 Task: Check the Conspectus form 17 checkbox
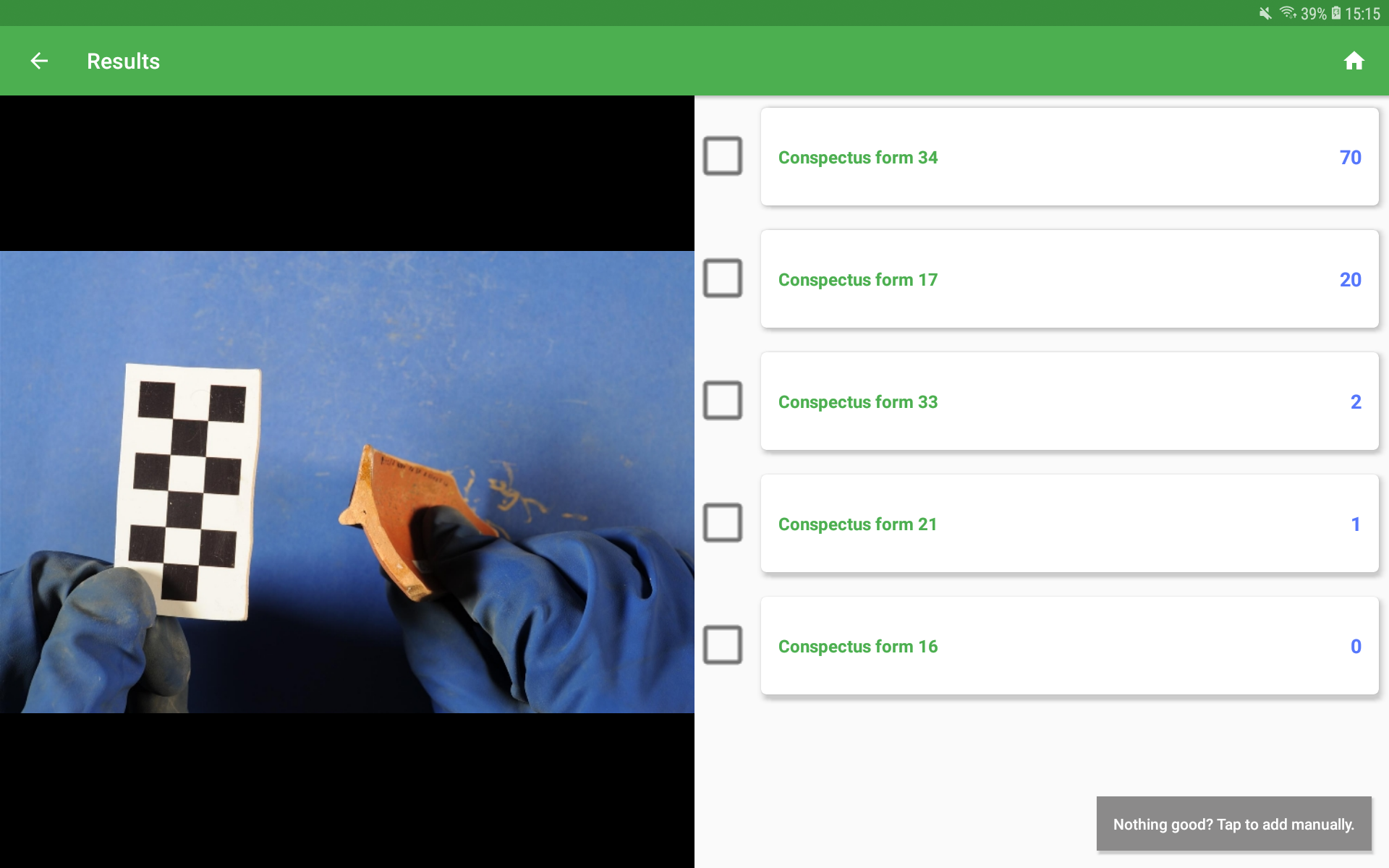pyautogui.click(x=722, y=278)
